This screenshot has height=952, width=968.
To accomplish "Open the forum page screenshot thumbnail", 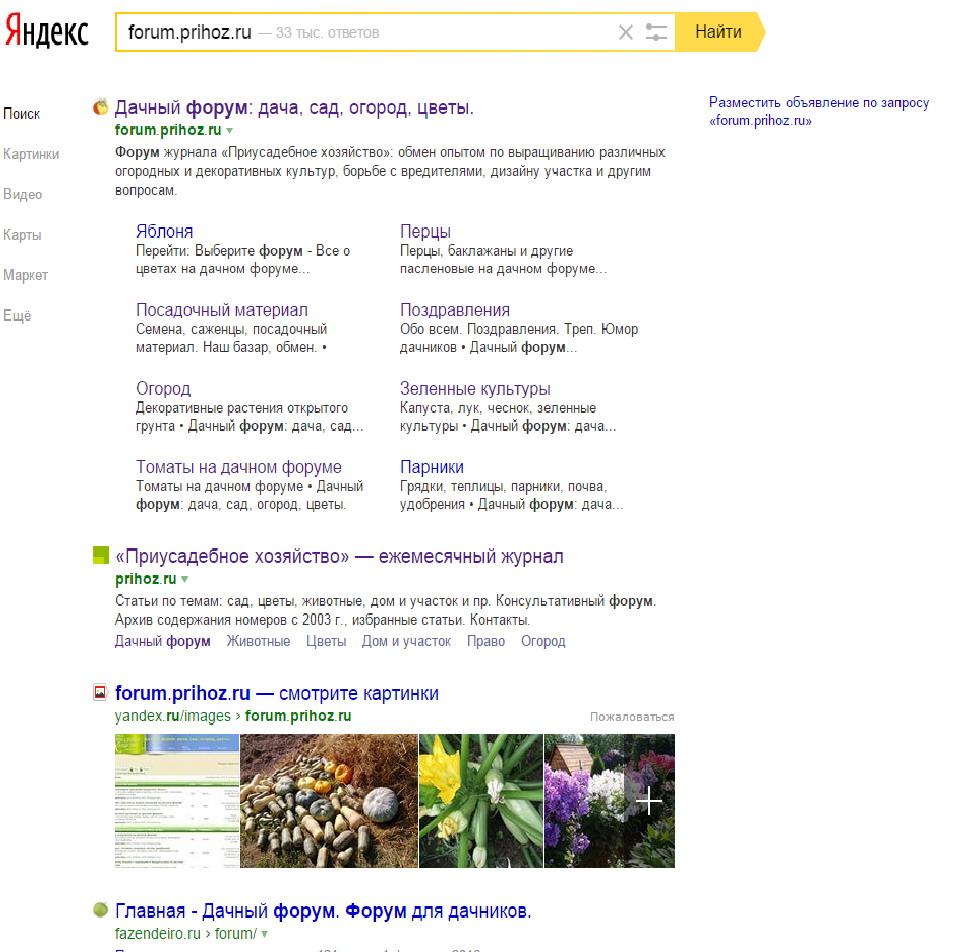I will click(x=177, y=801).
